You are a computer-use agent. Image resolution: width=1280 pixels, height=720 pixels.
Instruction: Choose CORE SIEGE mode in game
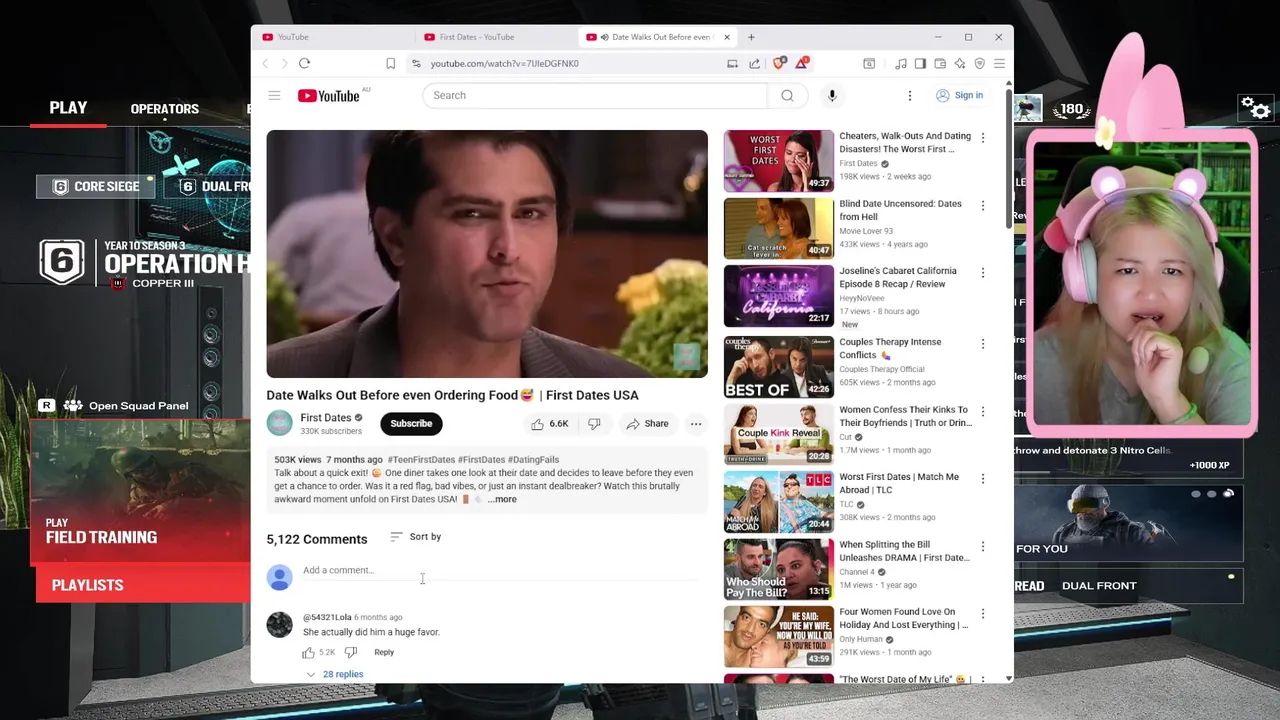click(96, 186)
